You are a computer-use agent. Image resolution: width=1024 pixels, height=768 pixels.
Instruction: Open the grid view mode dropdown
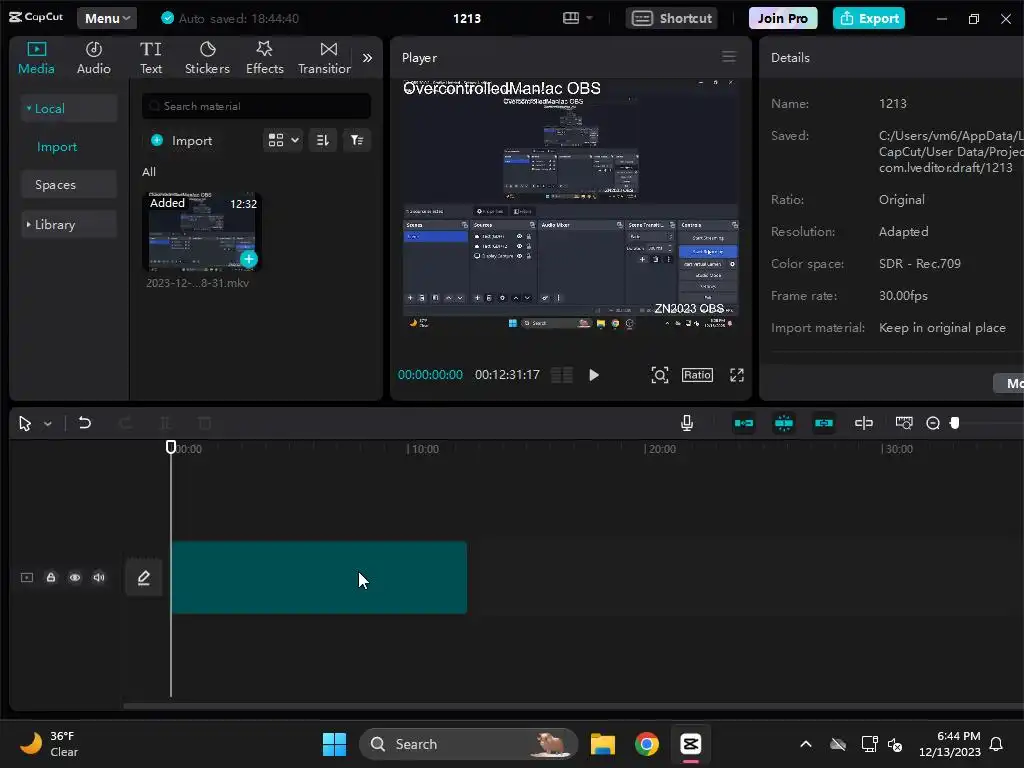click(x=283, y=140)
